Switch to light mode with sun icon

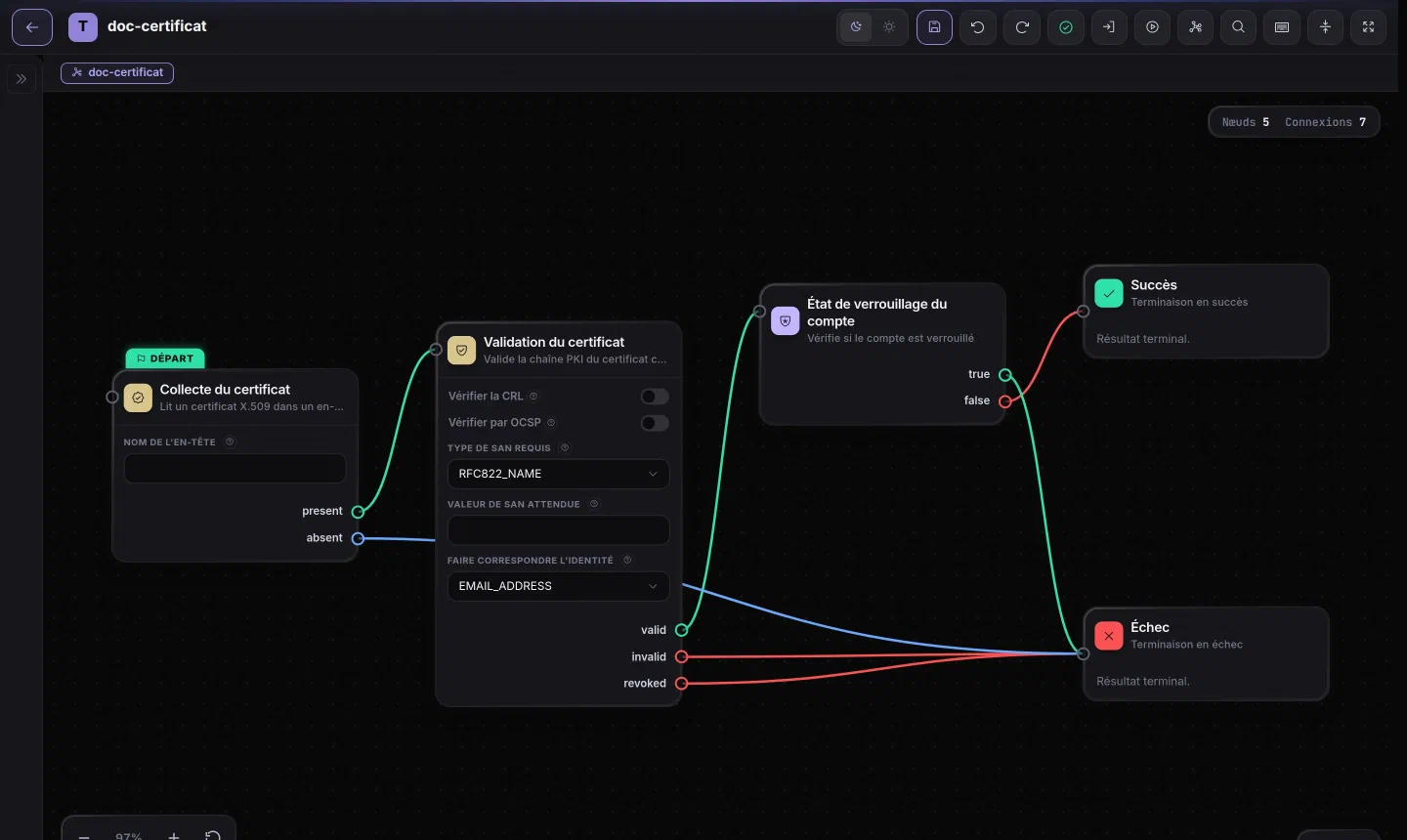coord(889,27)
